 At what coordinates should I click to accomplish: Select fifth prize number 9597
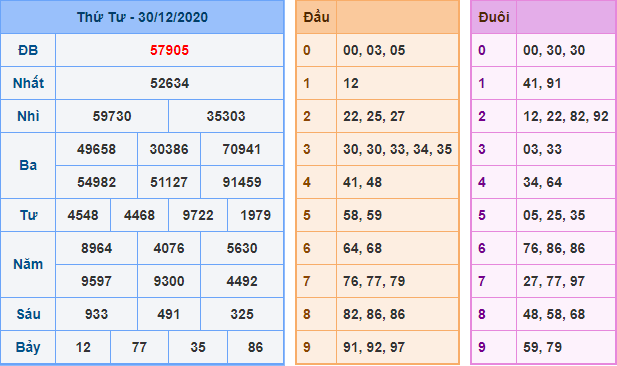point(96,282)
